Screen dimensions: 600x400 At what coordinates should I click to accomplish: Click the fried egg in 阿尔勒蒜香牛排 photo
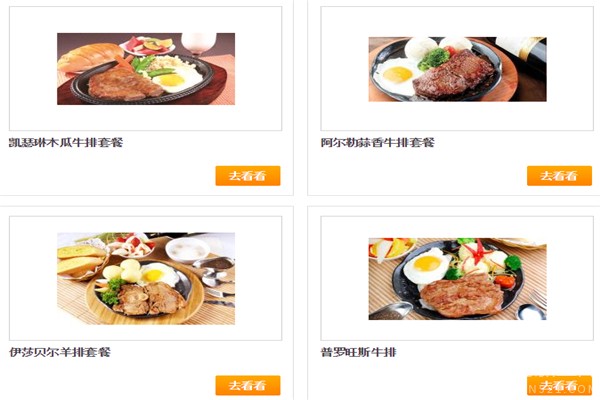click(396, 75)
